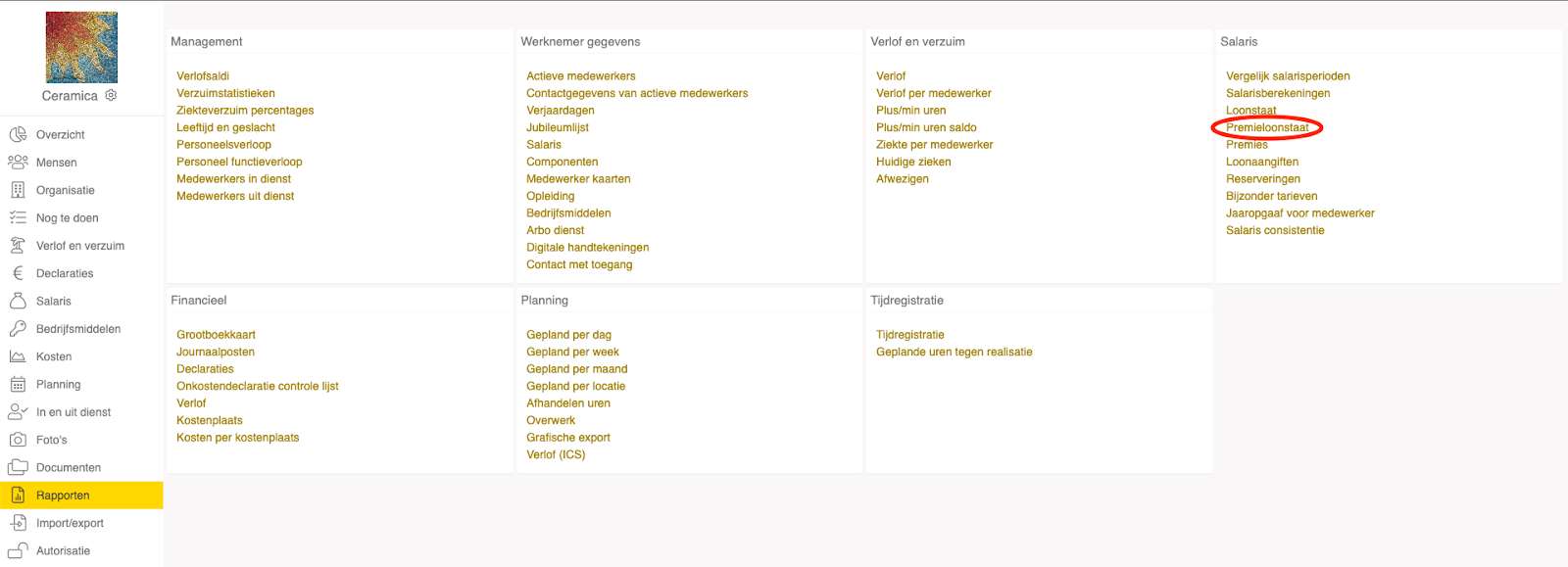Click the settings gear next to Ceramica

(111, 95)
